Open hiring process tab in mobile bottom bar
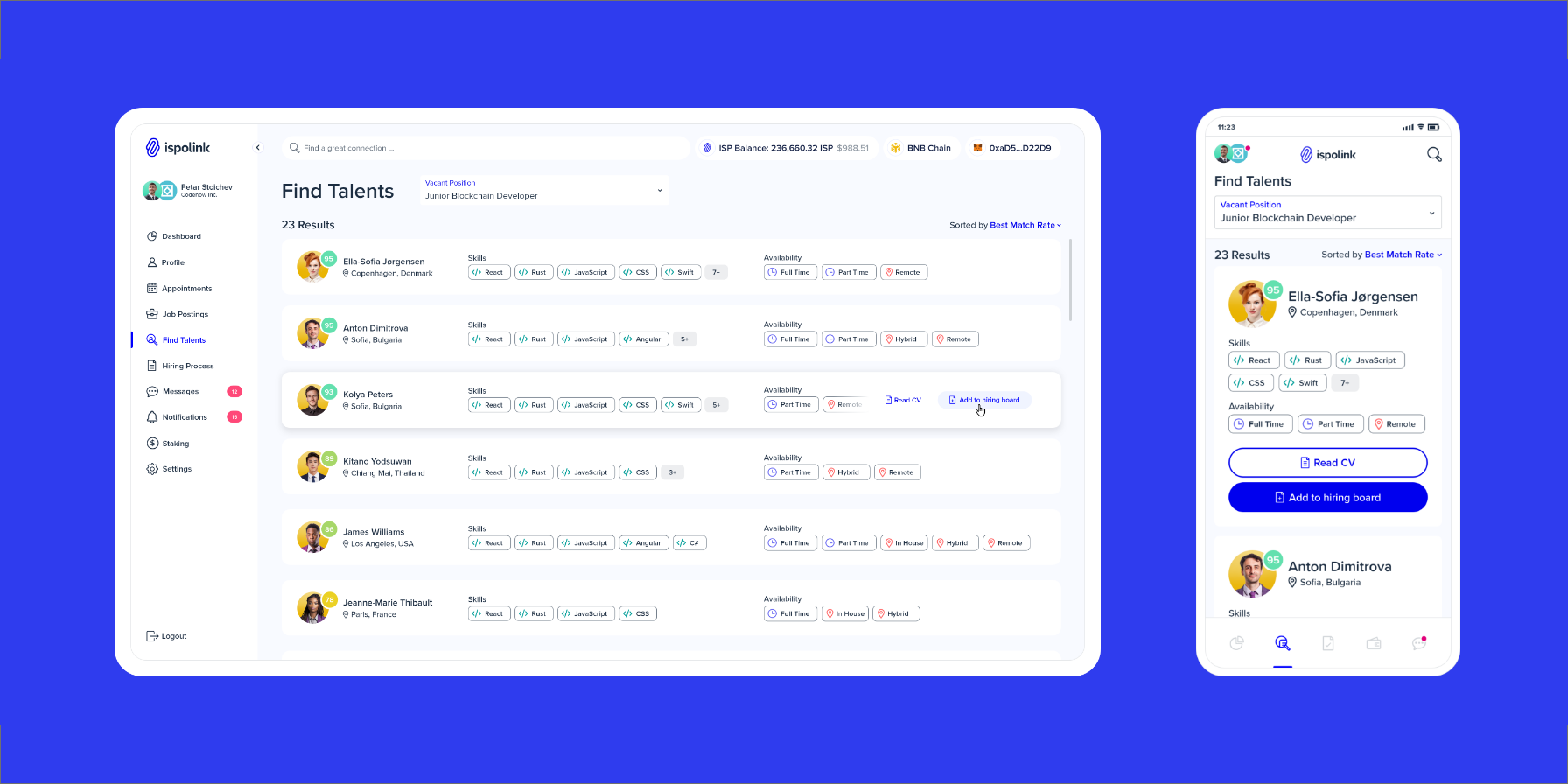 tap(1328, 643)
